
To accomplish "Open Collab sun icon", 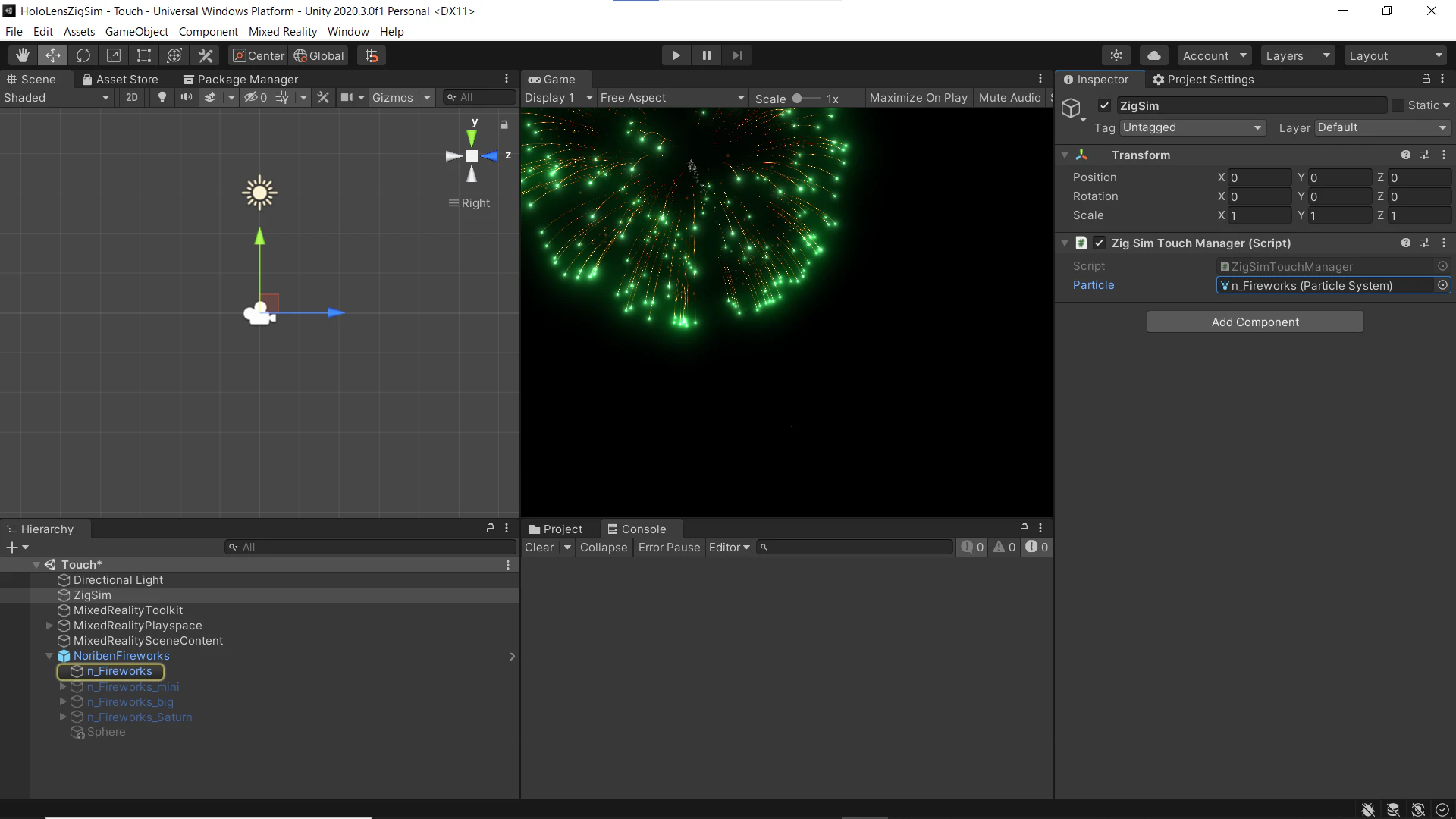I will (1116, 55).
